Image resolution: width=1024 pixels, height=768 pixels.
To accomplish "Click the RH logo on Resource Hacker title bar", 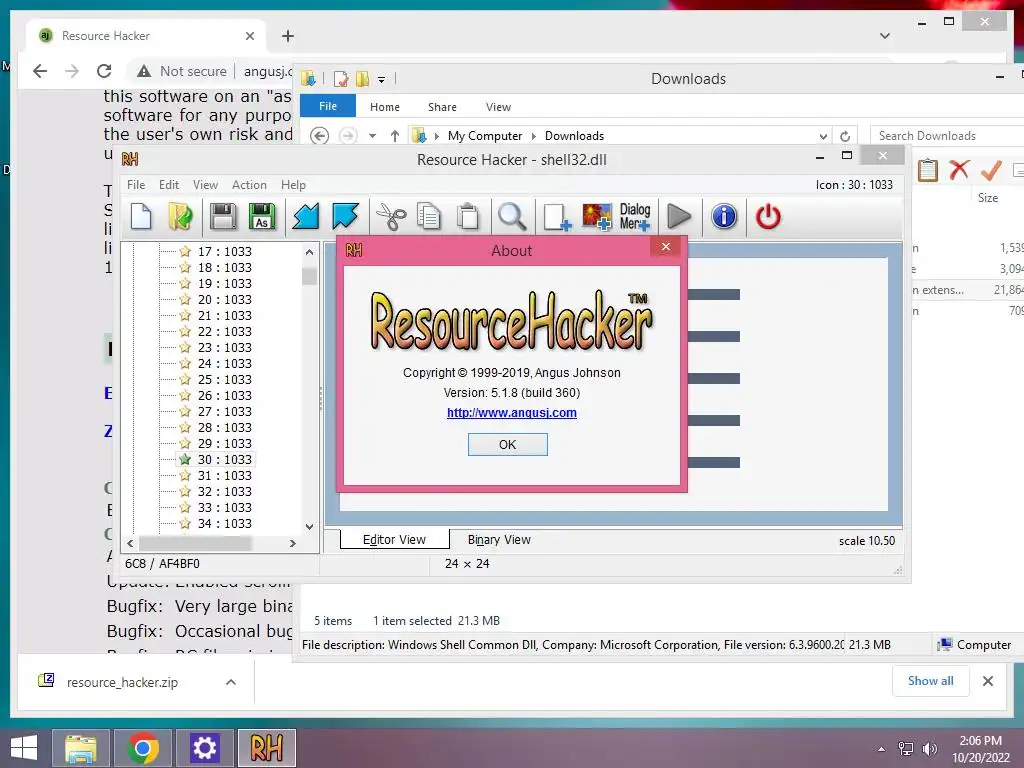I will coord(130,159).
